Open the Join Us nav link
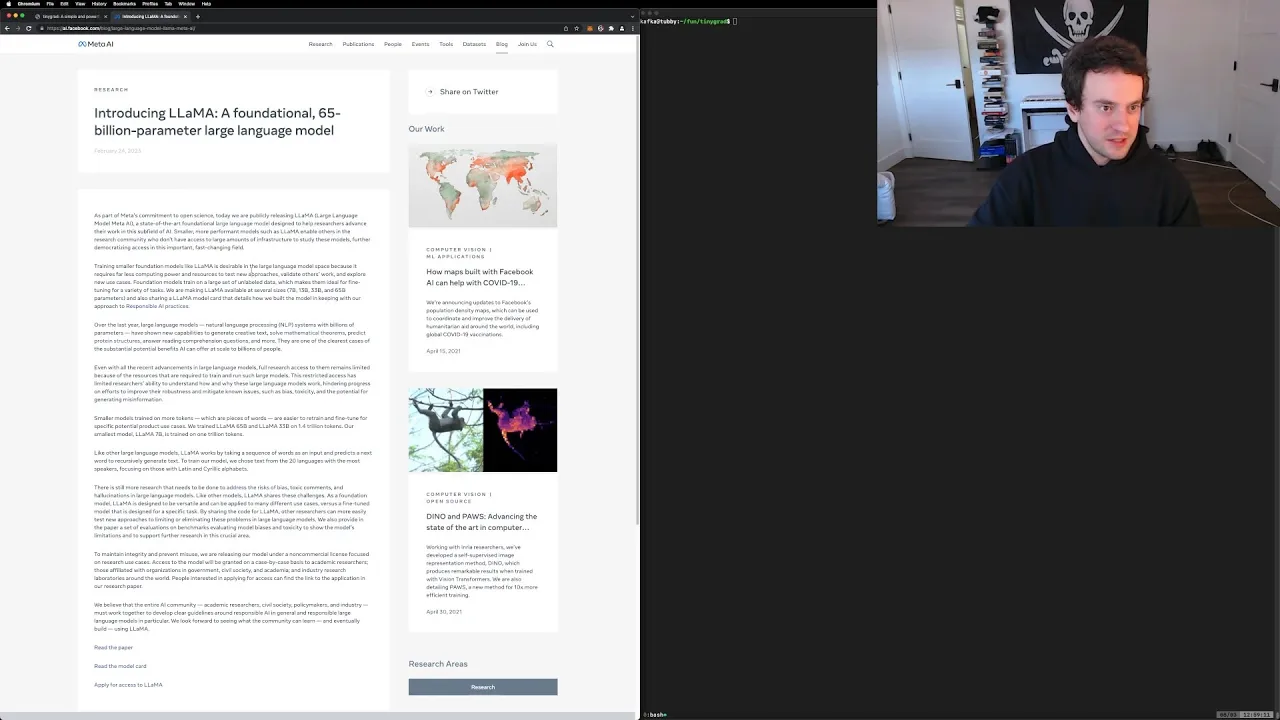The image size is (1280, 720). 527,44
